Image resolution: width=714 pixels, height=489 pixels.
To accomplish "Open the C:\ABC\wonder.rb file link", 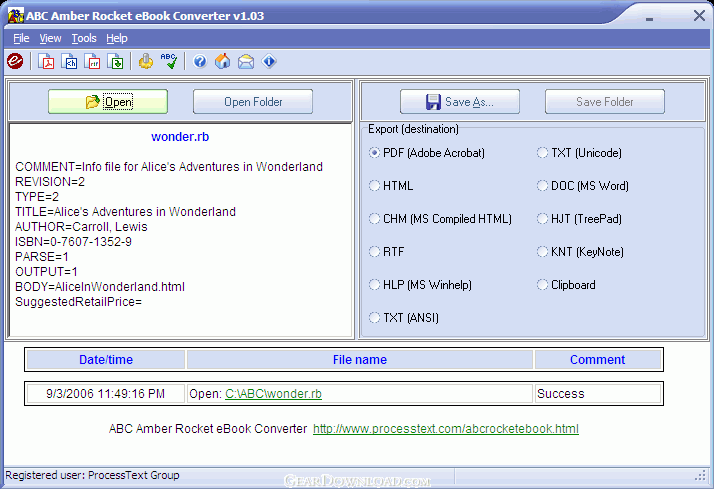I will pos(273,394).
